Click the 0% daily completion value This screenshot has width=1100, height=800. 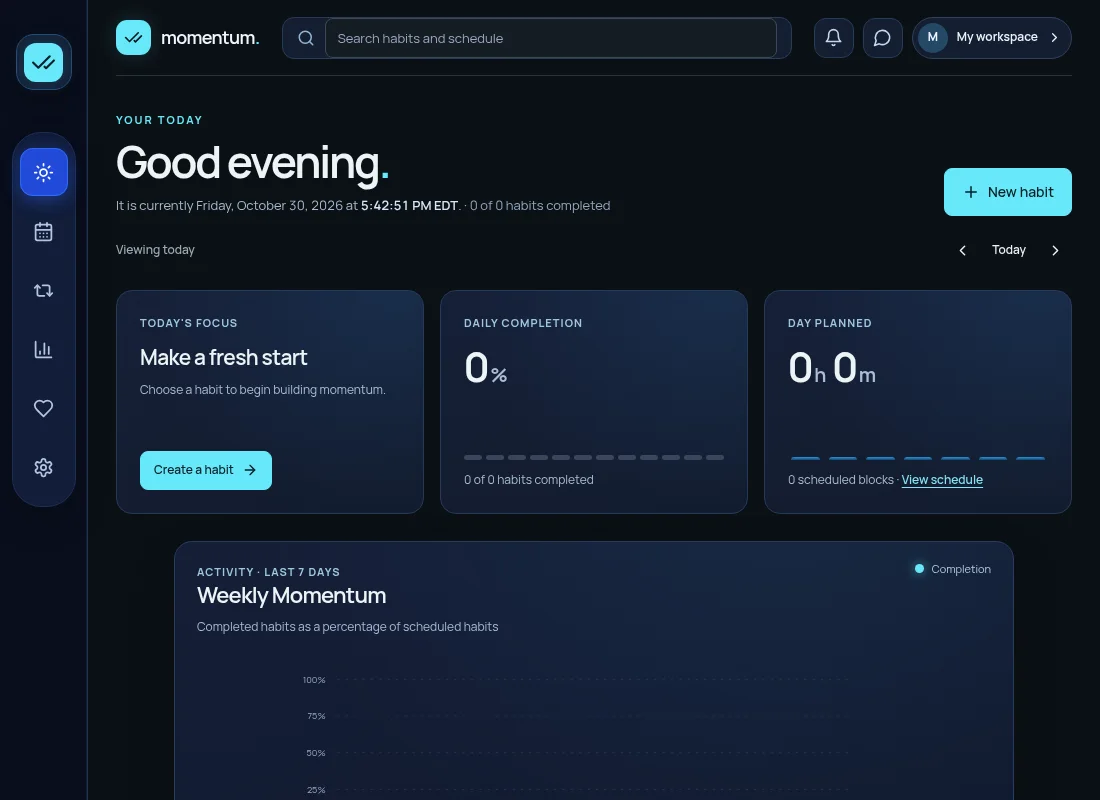(485, 368)
